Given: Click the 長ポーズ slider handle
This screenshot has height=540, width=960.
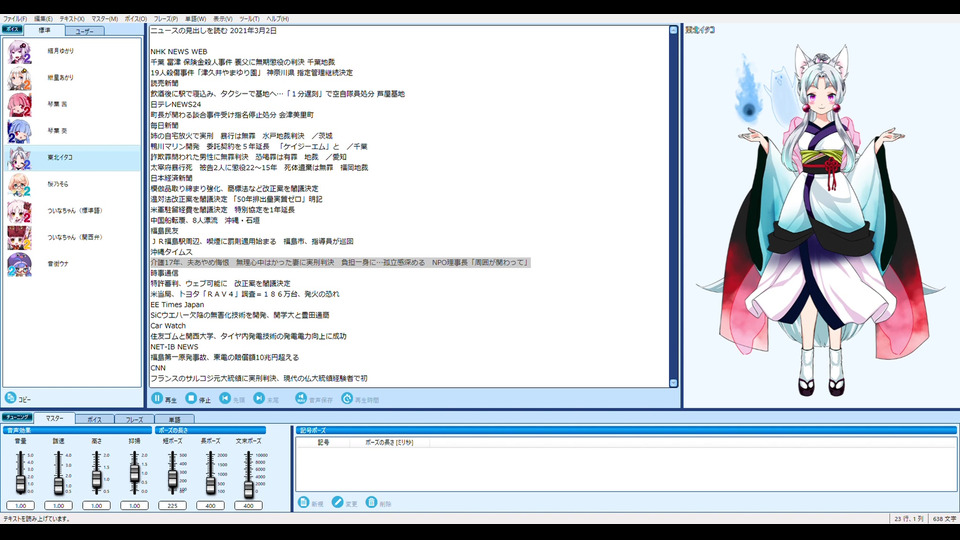Looking at the screenshot, I should tap(211, 484).
